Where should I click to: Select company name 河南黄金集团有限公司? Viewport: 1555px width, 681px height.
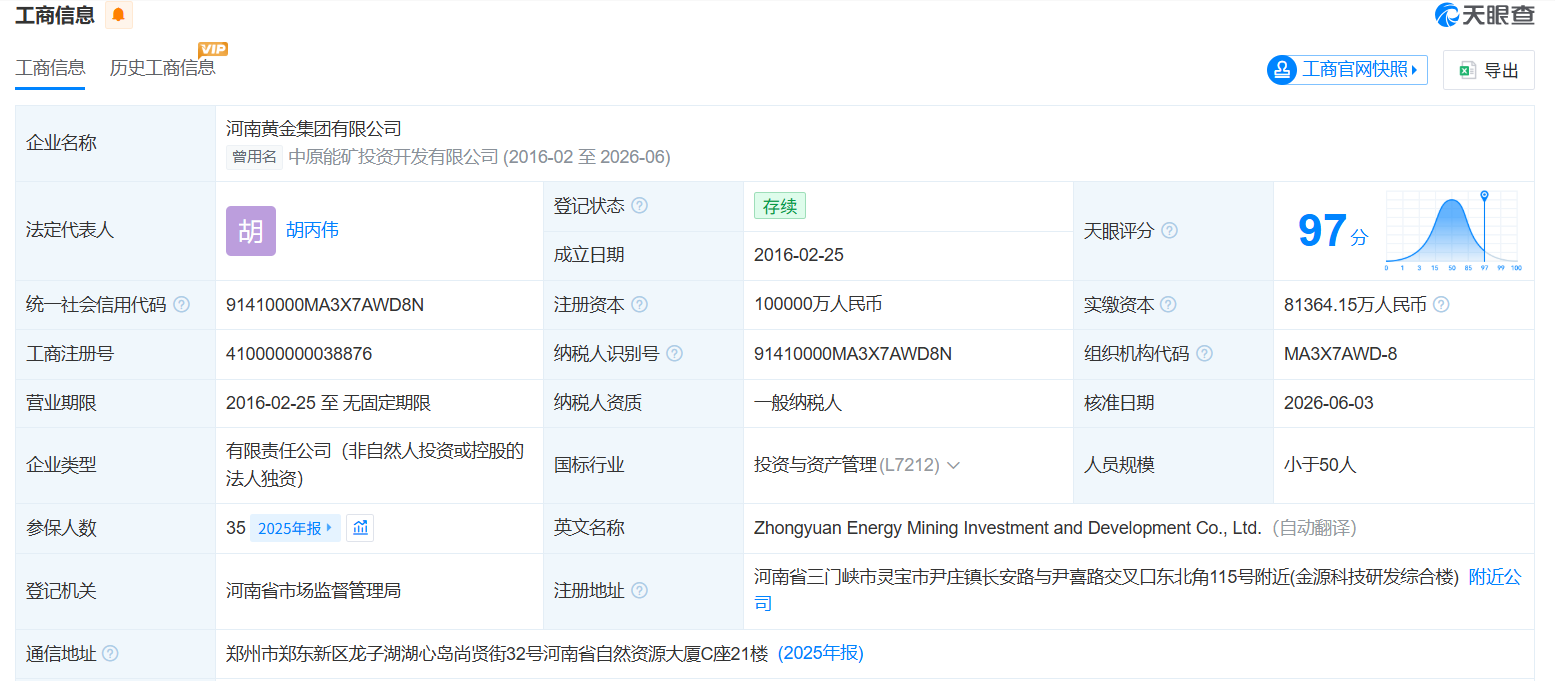tap(314, 129)
